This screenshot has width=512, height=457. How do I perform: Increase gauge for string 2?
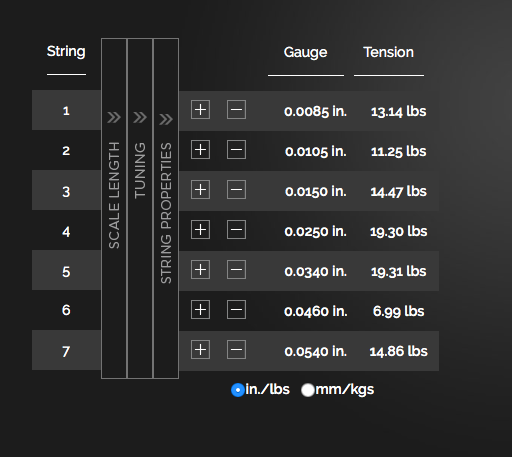200,149
